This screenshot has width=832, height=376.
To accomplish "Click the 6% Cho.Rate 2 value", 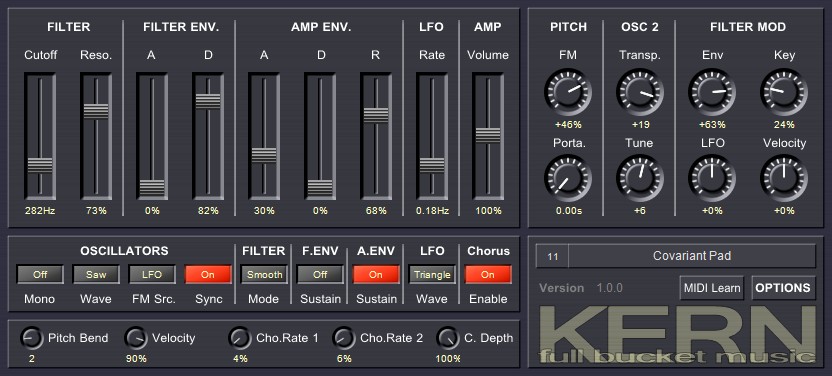I will coord(344,358).
